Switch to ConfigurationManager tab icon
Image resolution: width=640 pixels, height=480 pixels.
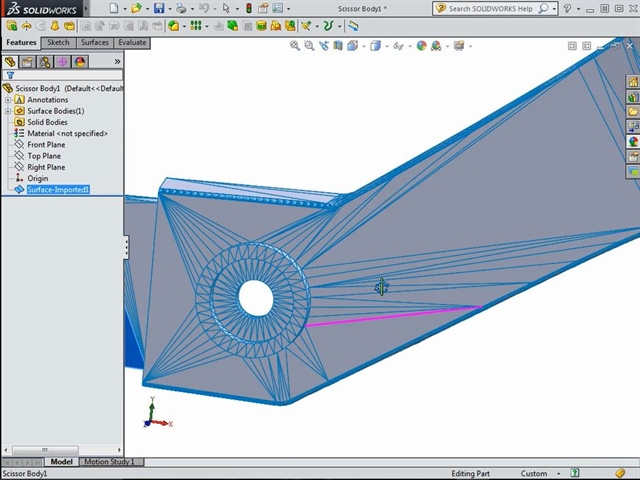tap(45, 62)
